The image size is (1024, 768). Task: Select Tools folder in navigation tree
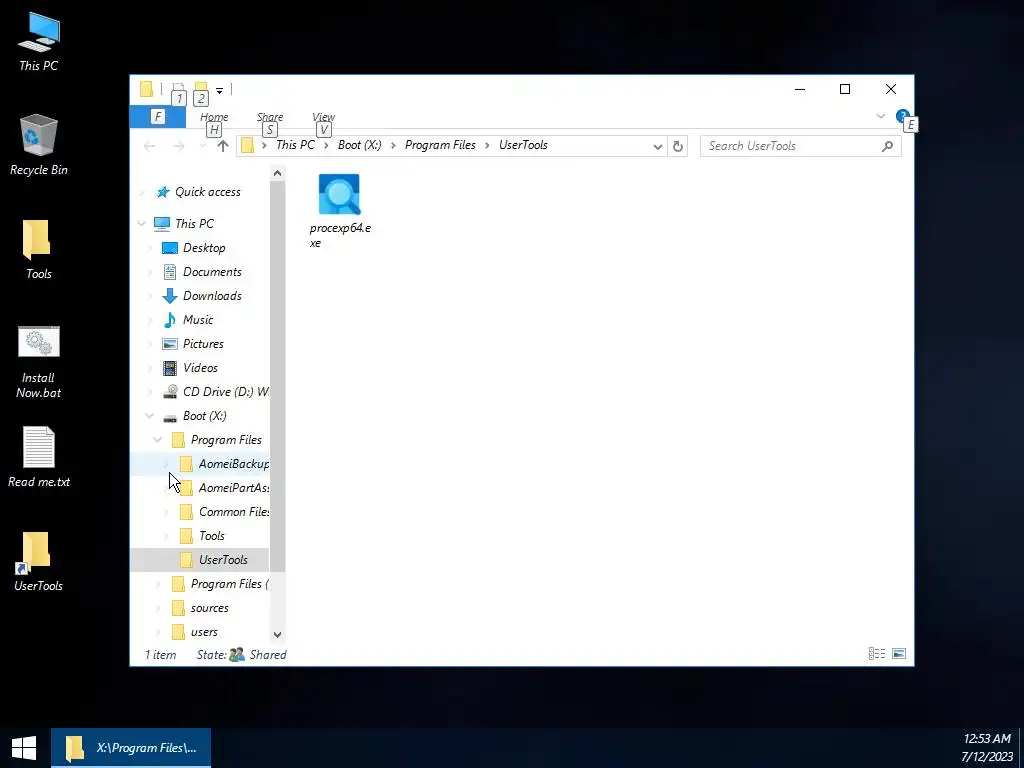point(211,536)
